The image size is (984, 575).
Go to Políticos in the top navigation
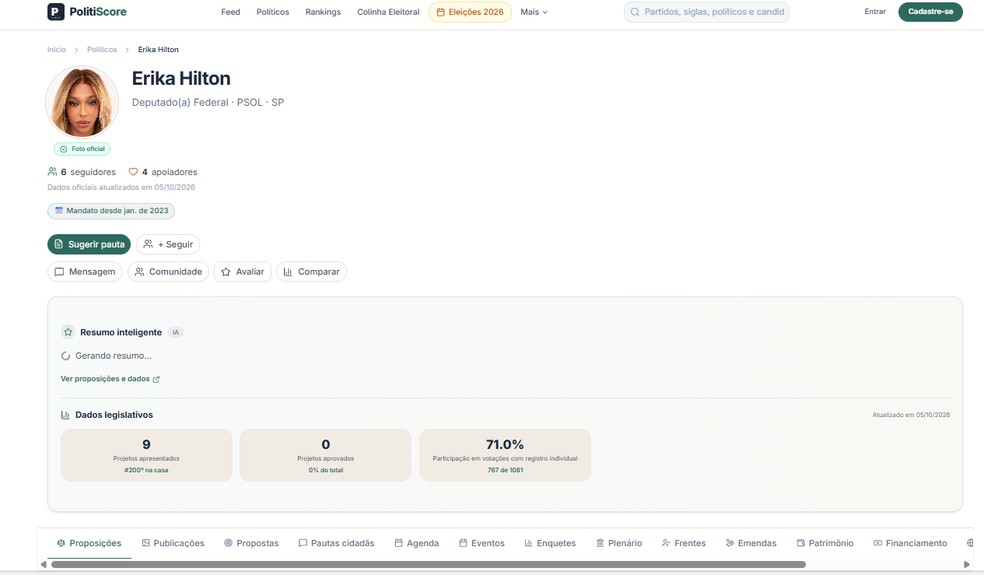272,12
